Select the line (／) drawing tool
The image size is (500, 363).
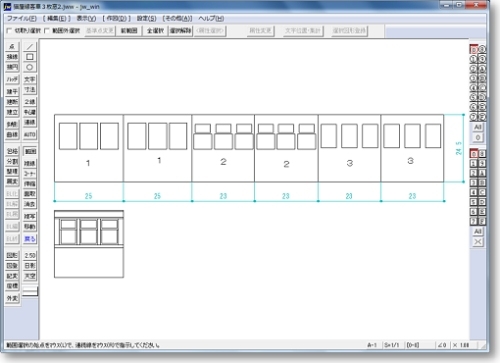(30, 46)
